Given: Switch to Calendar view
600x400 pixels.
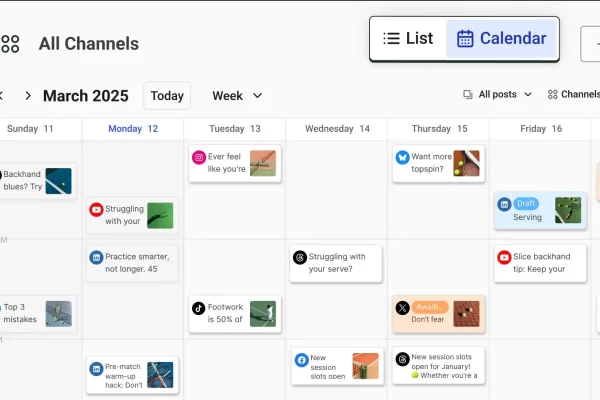Looking at the screenshot, I should [502, 39].
